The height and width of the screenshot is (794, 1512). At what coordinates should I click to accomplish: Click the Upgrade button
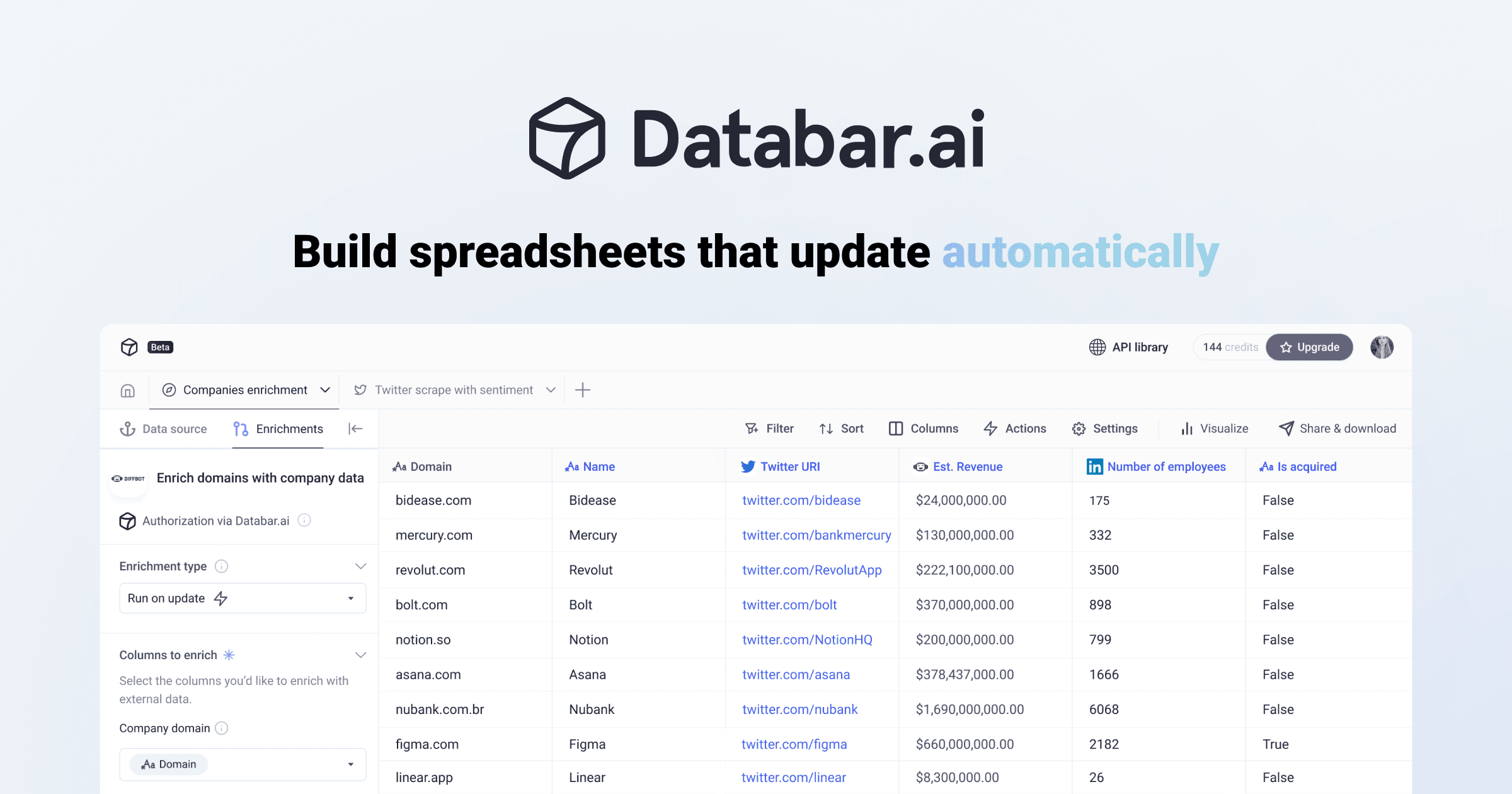[1310, 347]
